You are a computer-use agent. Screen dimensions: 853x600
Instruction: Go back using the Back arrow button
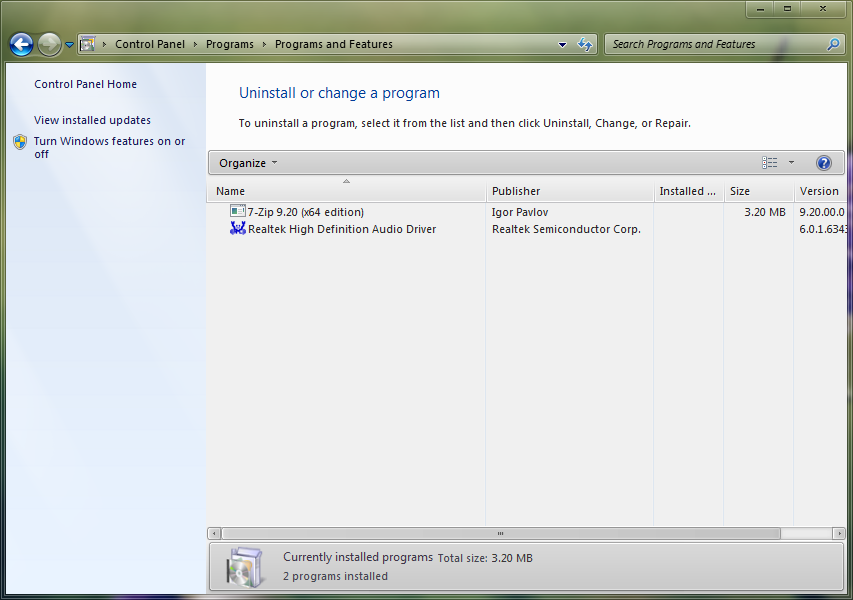click(x=22, y=45)
